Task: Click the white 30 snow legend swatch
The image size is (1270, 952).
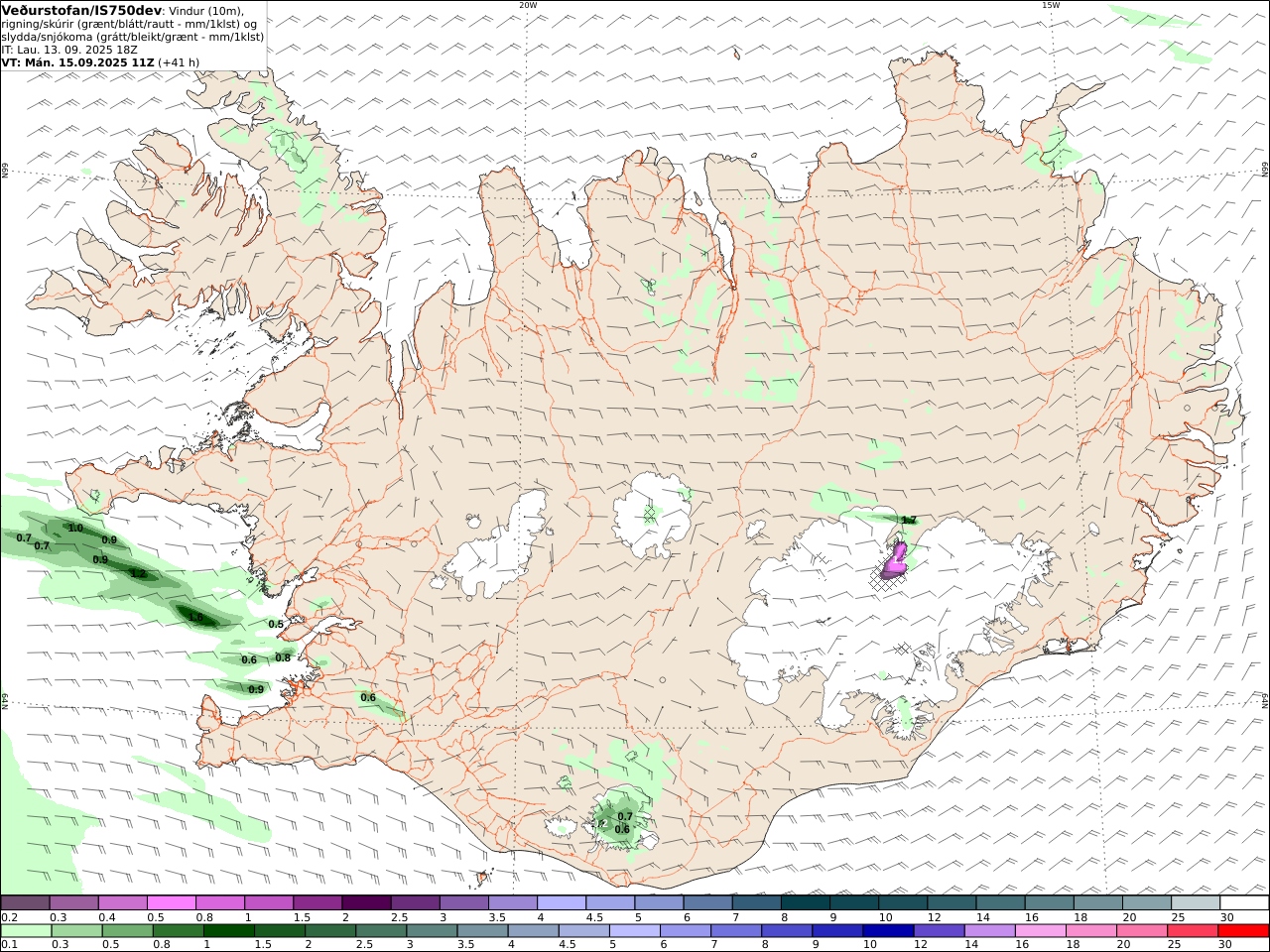Action: tap(1245, 903)
